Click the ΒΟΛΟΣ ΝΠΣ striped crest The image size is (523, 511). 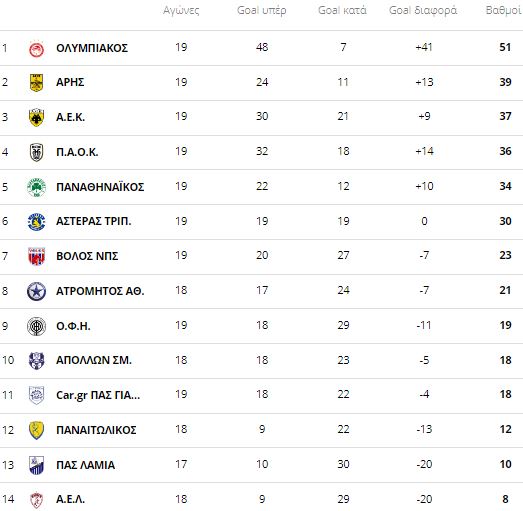coord(36,257)
